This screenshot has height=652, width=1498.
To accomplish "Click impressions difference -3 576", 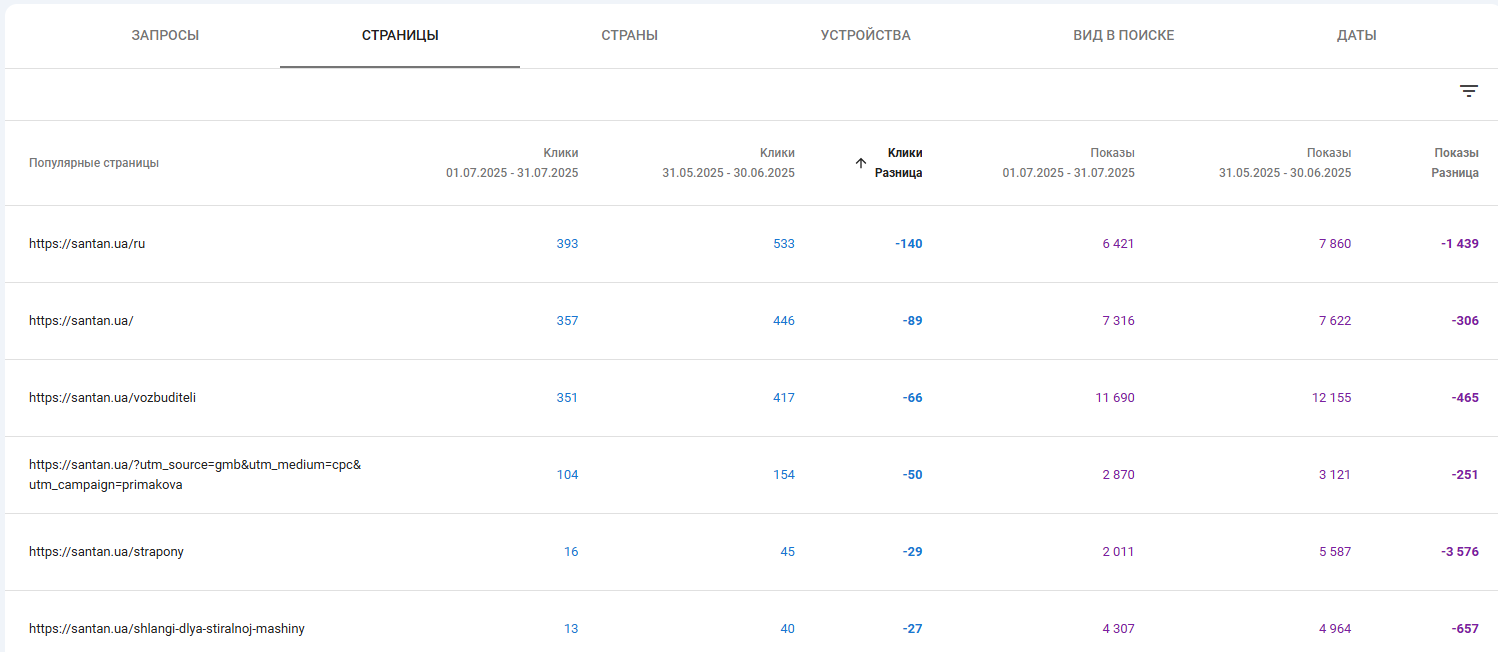I will pyautogui.click(x=1460, y=552).
